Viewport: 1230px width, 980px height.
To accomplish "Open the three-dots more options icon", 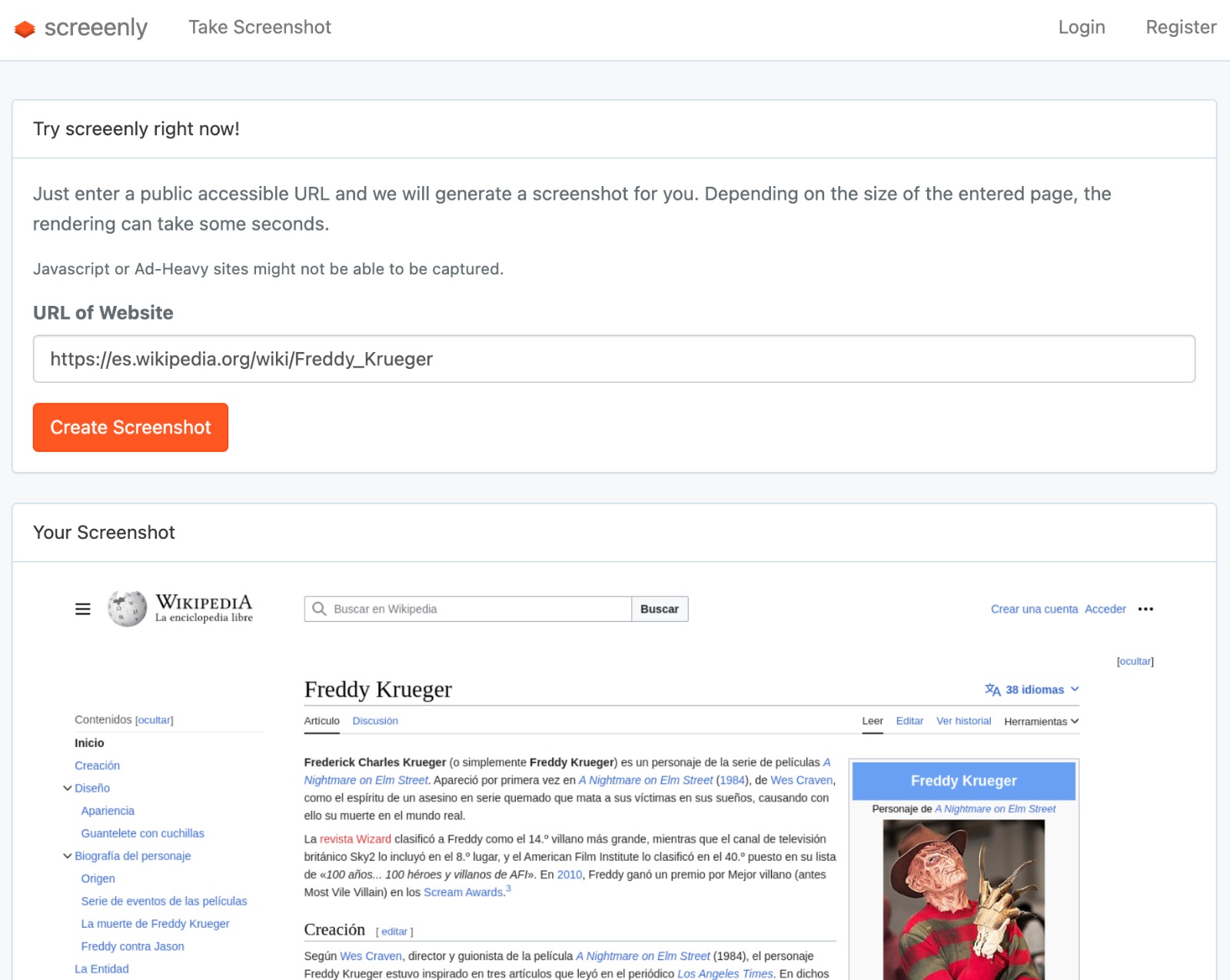I will tap(1145, 609).
